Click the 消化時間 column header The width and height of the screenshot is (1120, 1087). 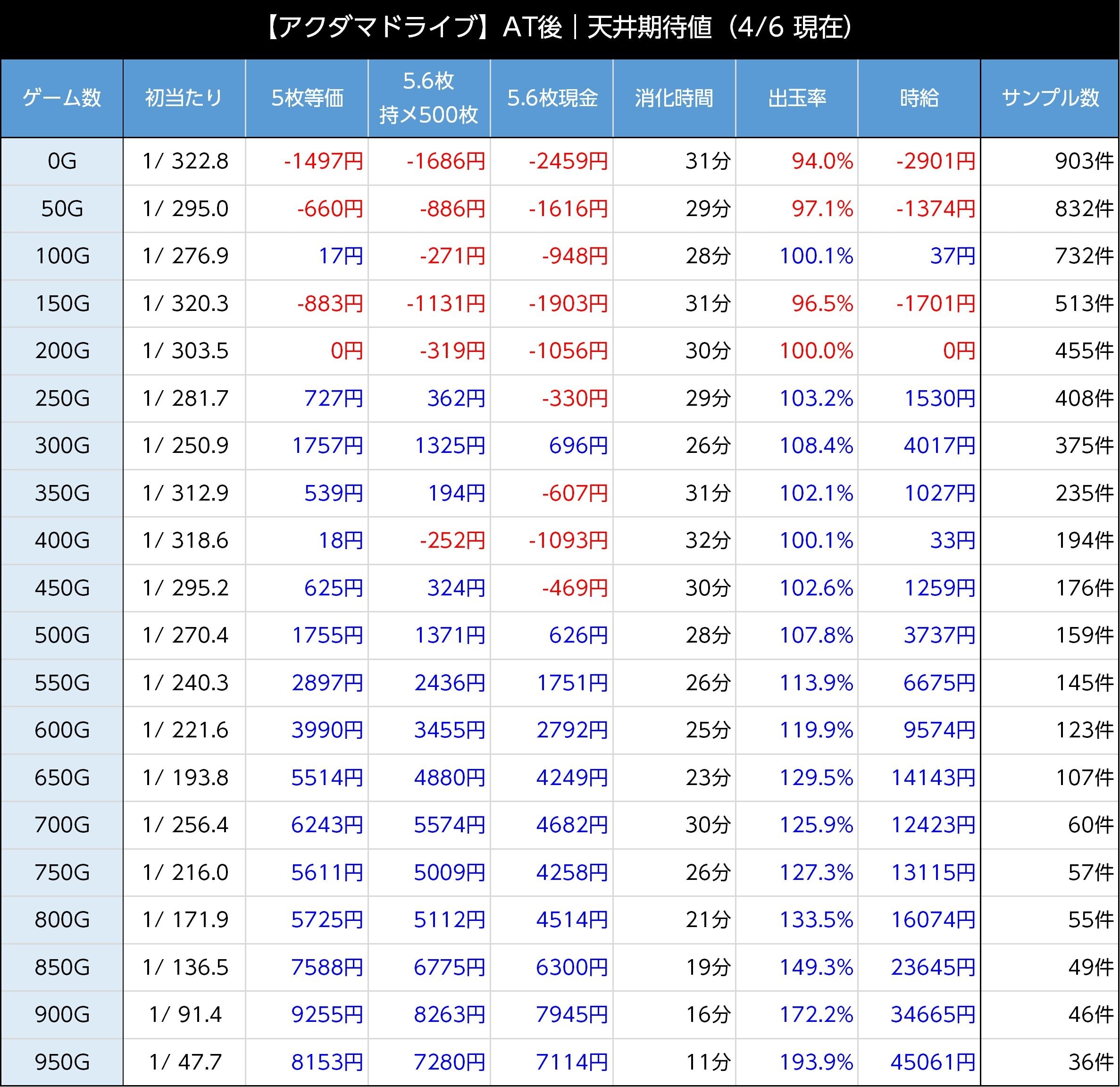click(x=674, y=98)
